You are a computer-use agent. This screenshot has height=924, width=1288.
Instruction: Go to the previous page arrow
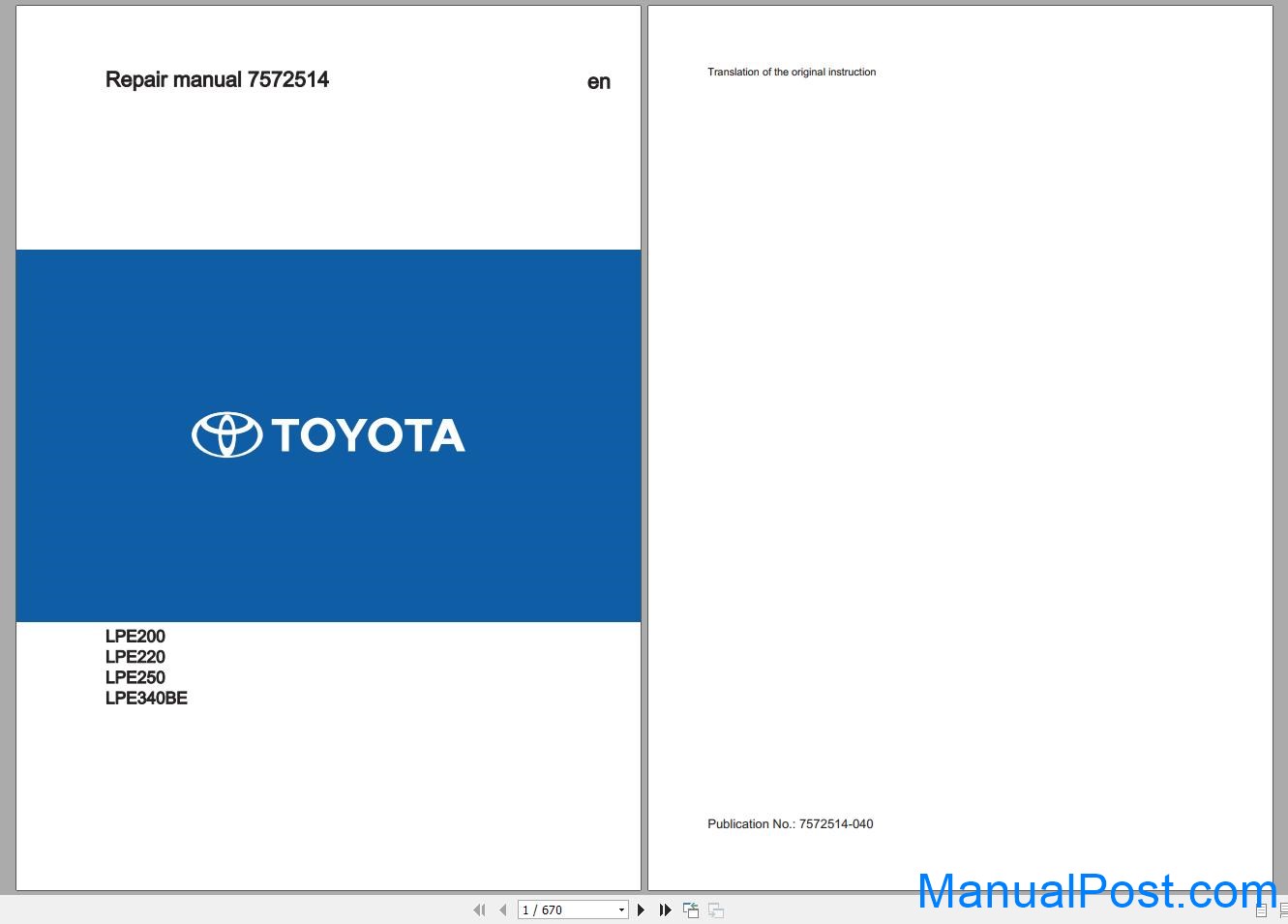click(503, 909)
